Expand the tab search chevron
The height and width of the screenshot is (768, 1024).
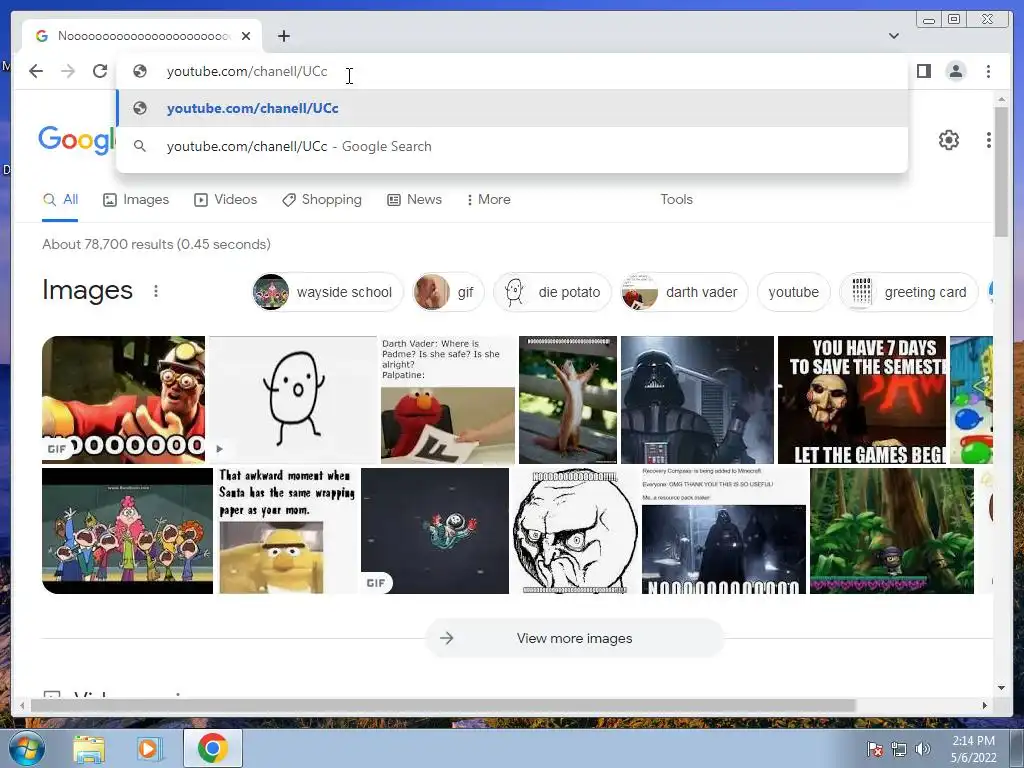coord(893,36)
